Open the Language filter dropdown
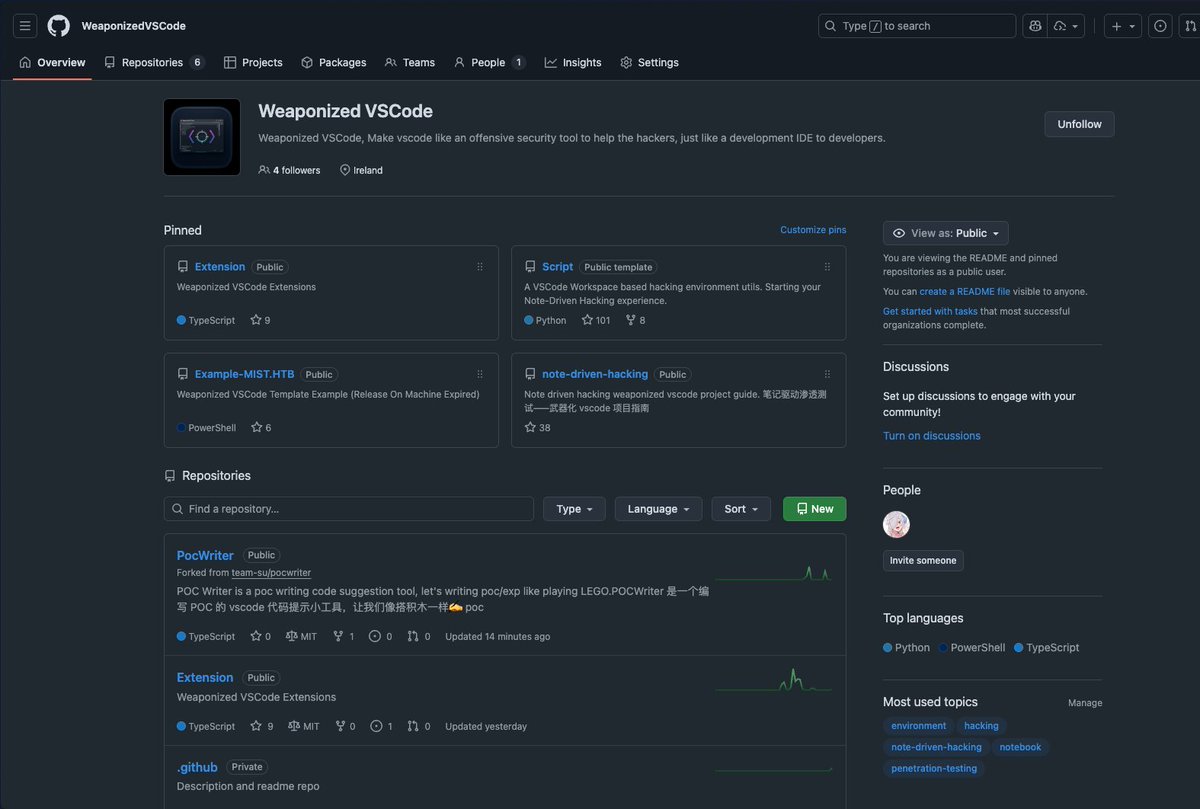The height and width of the screenshot is (809, 1200). [x=658, y=509]
